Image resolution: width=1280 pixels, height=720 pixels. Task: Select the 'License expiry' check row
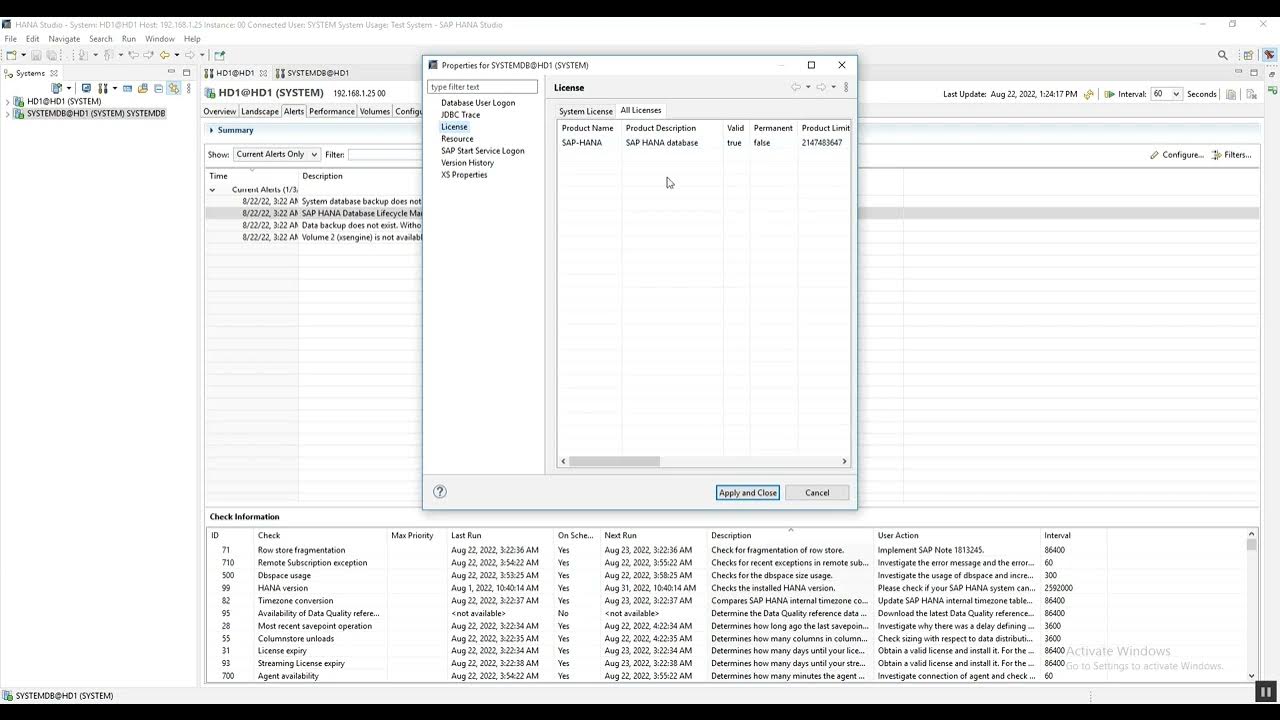pyautogui.click(x=728, y=651)
